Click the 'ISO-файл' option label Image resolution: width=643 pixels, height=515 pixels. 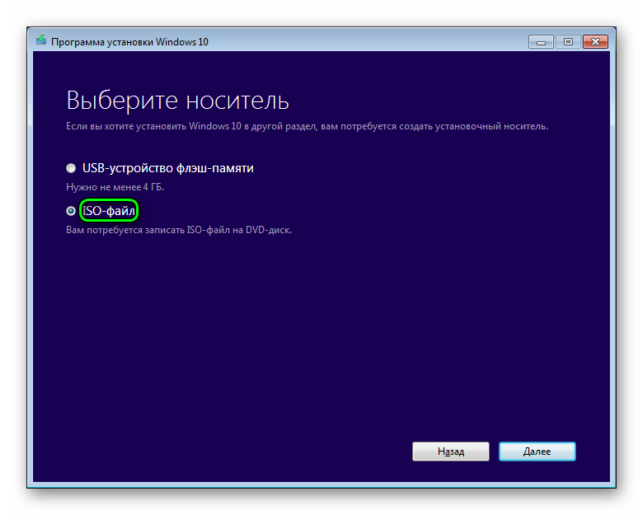(x=109, y=211)
